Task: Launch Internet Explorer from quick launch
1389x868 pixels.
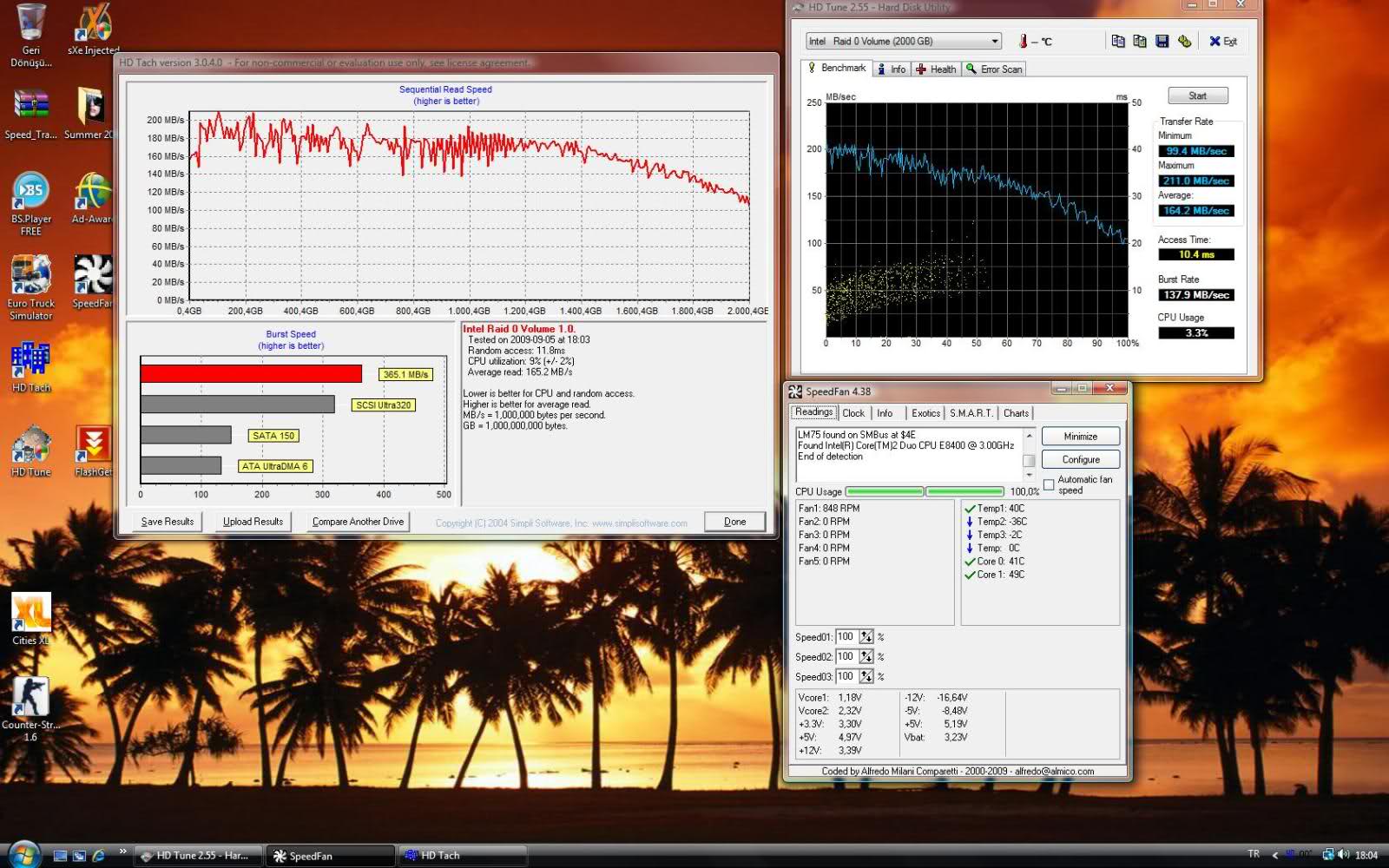Action: pyautogui.click(x=98, y=856)
